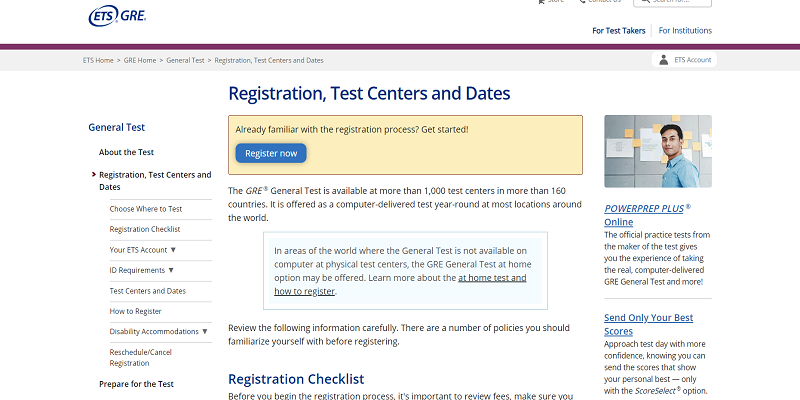Screen dimensions: 800x400
Task: Expand the ID Requirements submenu arrow
Action: [x=171, y=270]
